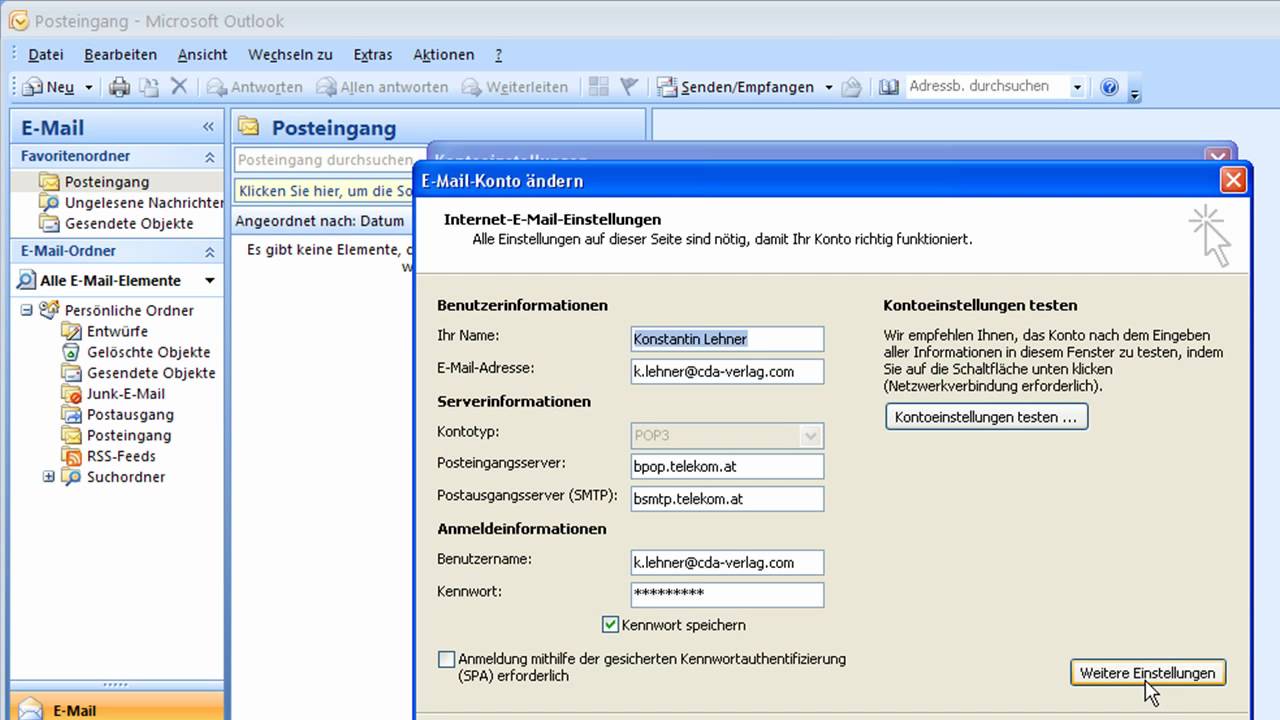Click the Print icon in toolbar

(x=119, y=87)
